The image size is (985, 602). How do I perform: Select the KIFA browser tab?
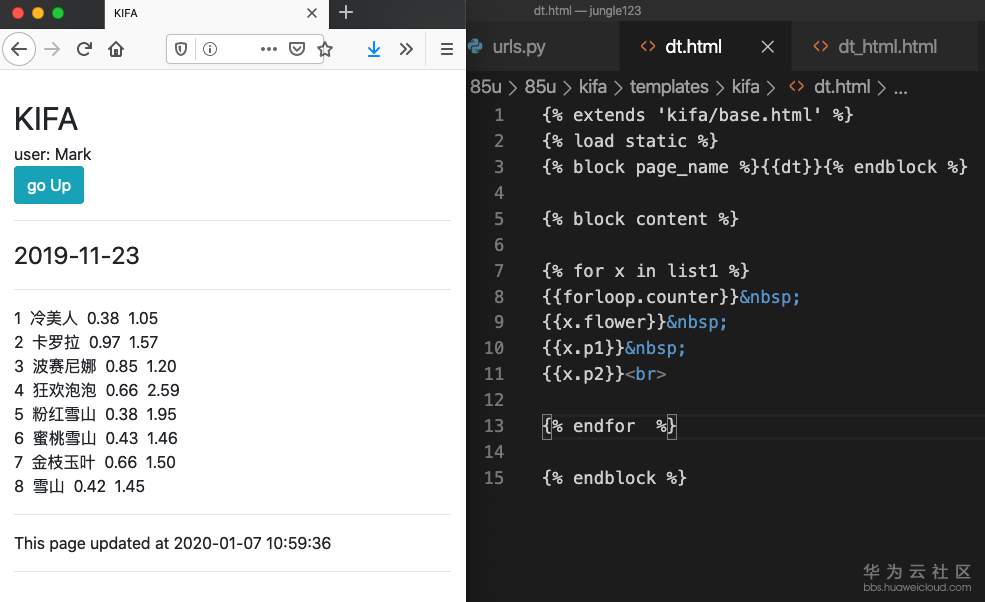coord(217,14)
